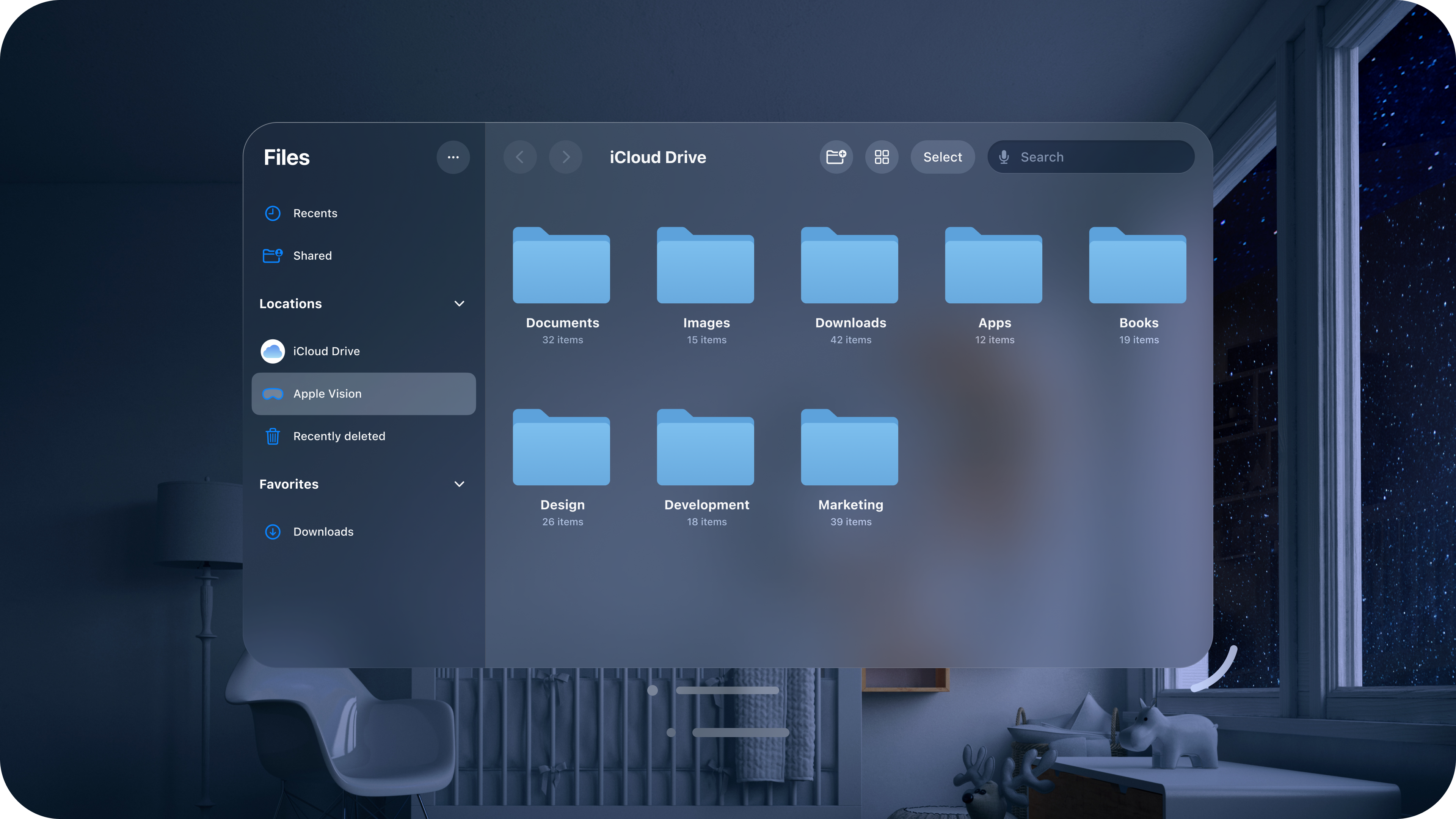The image size is (1456, 819).
Task: Go forward with right chevron
Action: (x=565, y=157)
